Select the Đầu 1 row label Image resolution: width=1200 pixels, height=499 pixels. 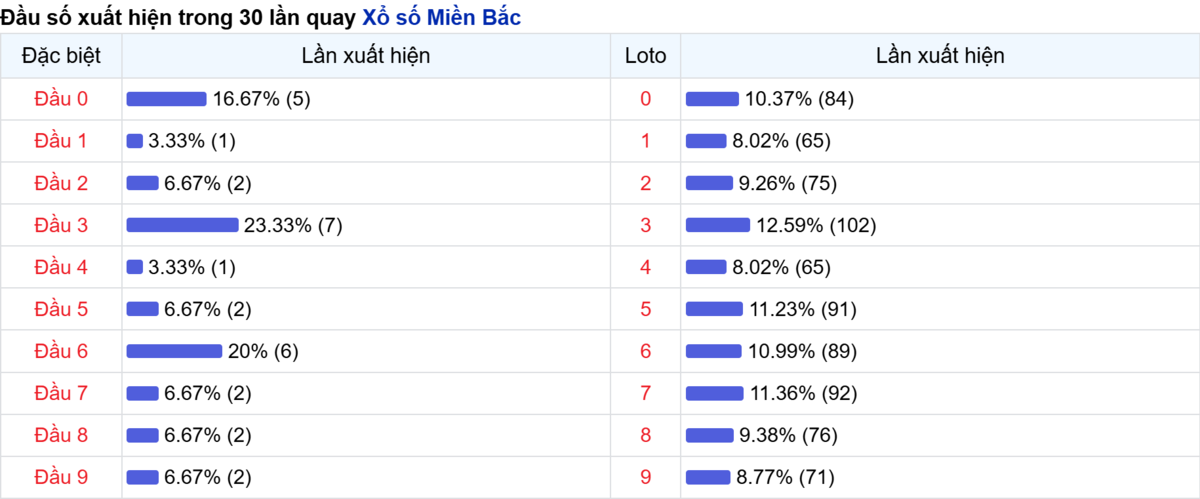pyautogui.click(x=61, y=141)
